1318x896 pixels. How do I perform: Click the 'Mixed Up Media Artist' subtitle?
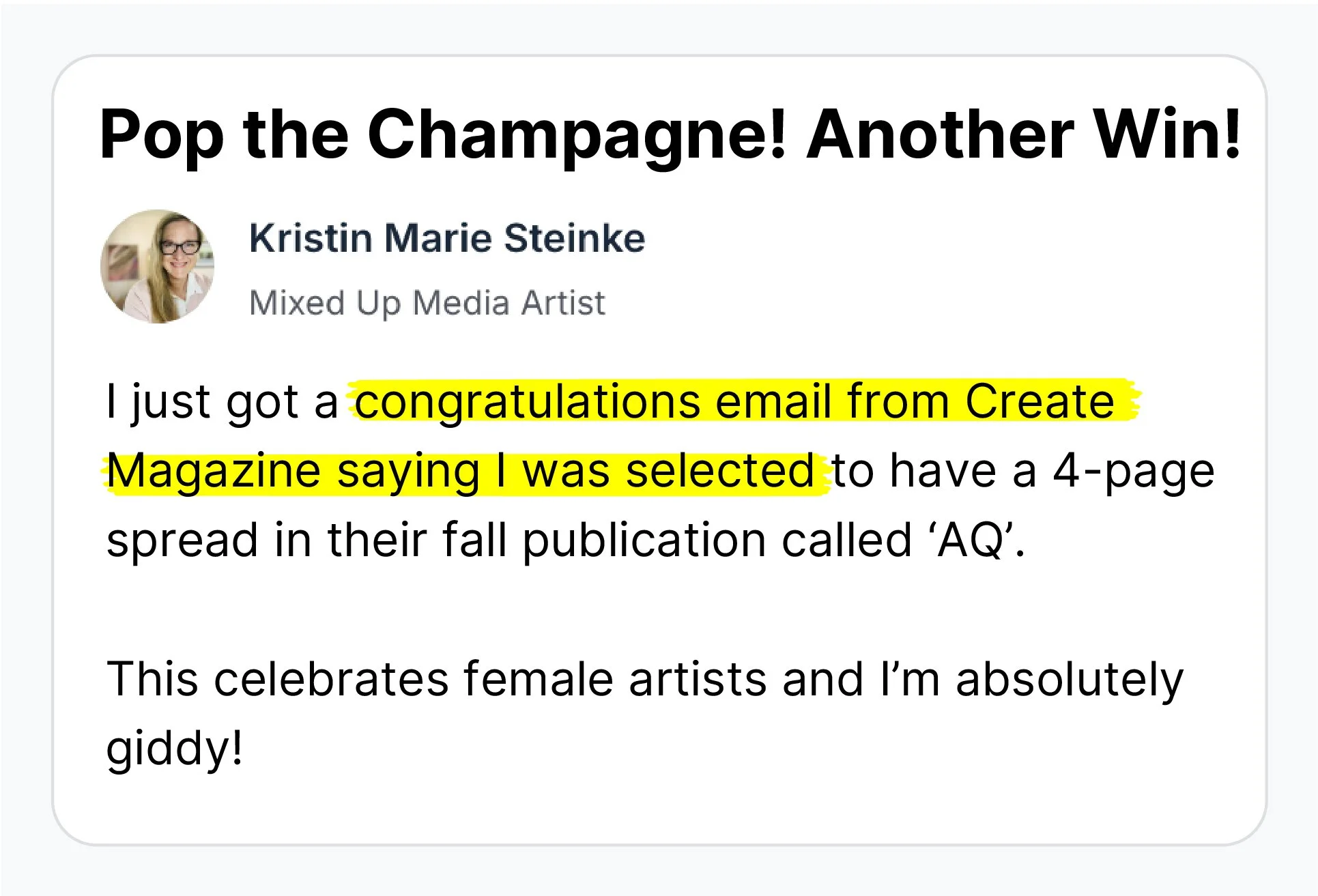(427, 303)
